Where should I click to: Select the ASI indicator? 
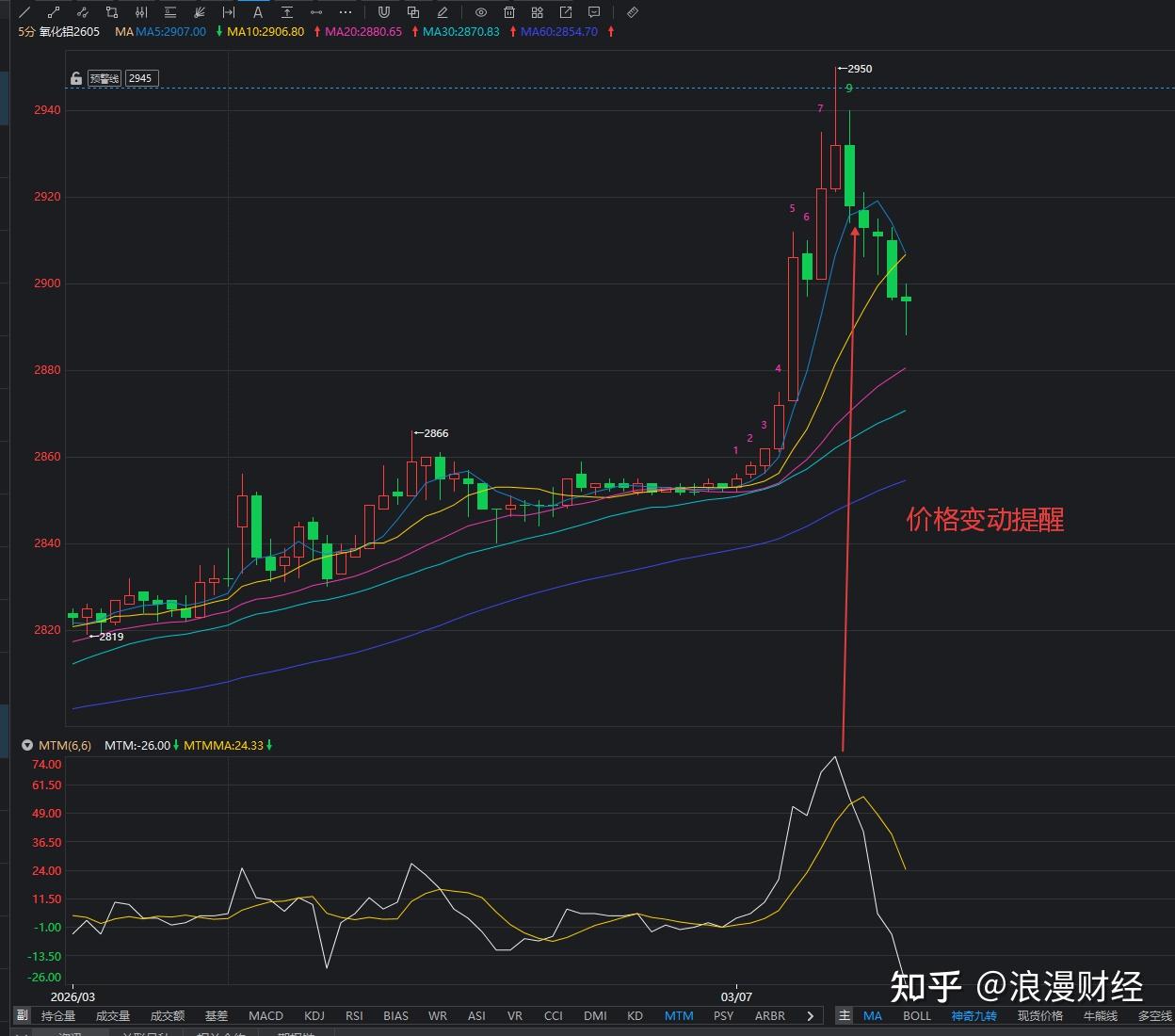tap(476, 1015)
